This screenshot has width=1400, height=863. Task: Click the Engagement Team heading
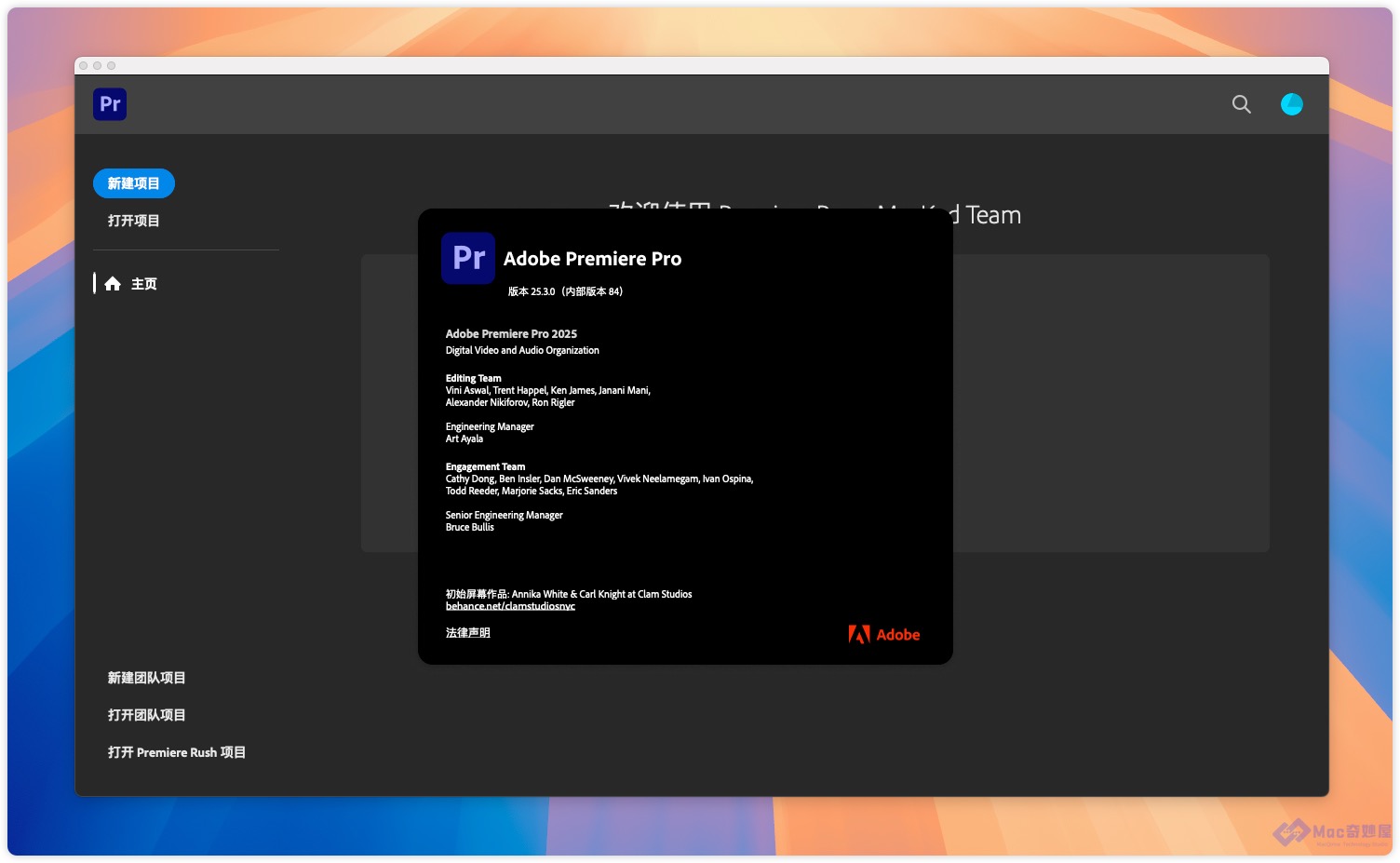[485, 466]
